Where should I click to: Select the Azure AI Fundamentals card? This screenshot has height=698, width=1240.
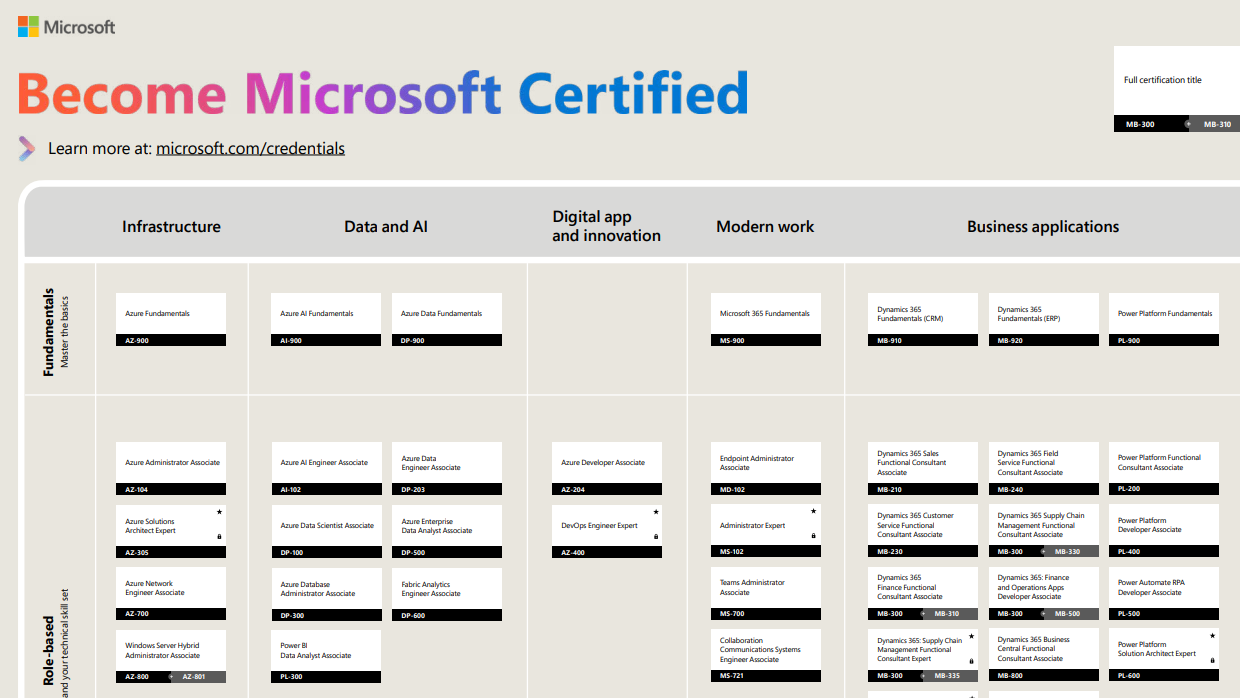(x=326, y=319)
